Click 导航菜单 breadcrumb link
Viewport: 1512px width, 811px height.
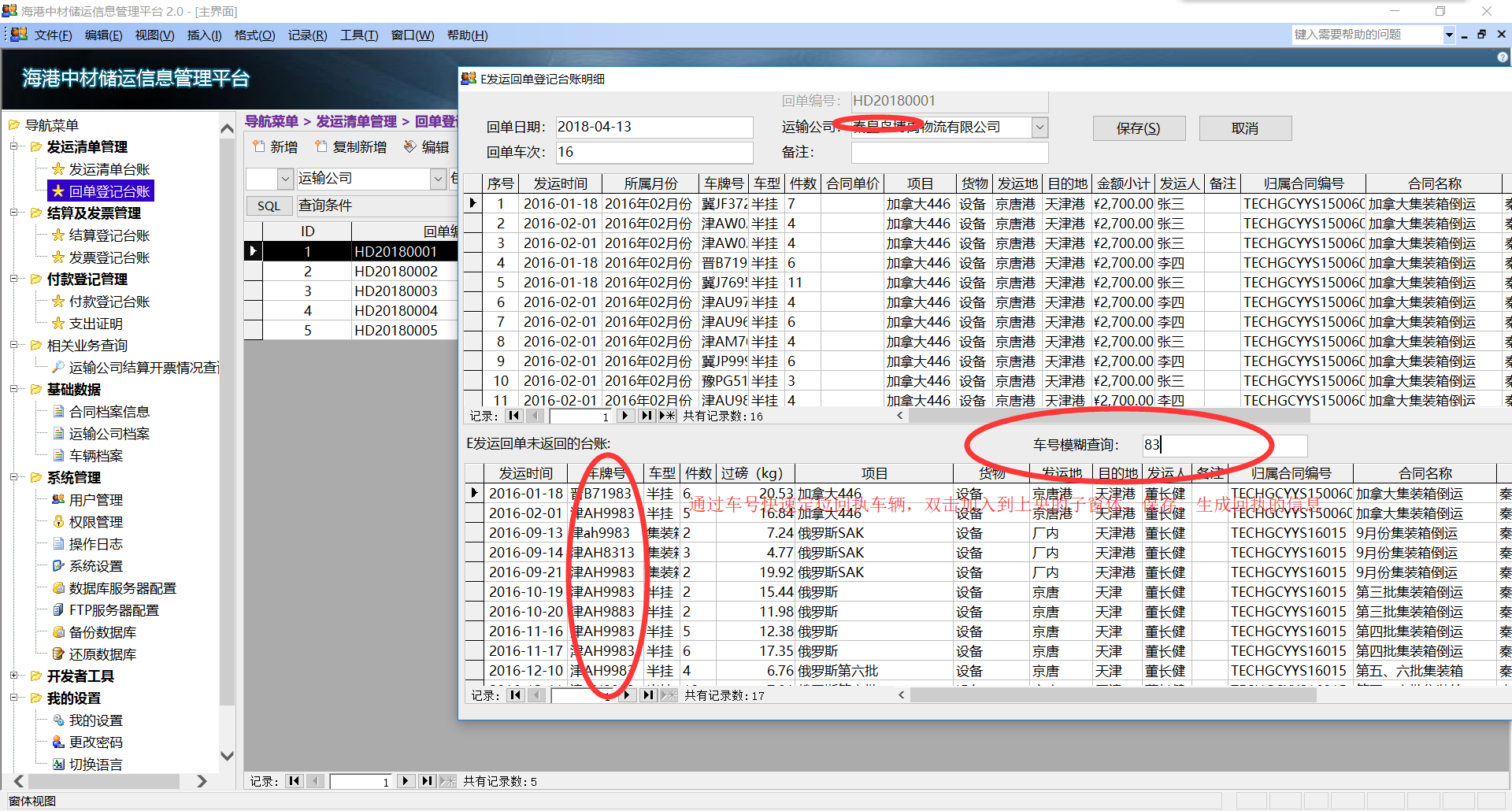tap(271, 121)
